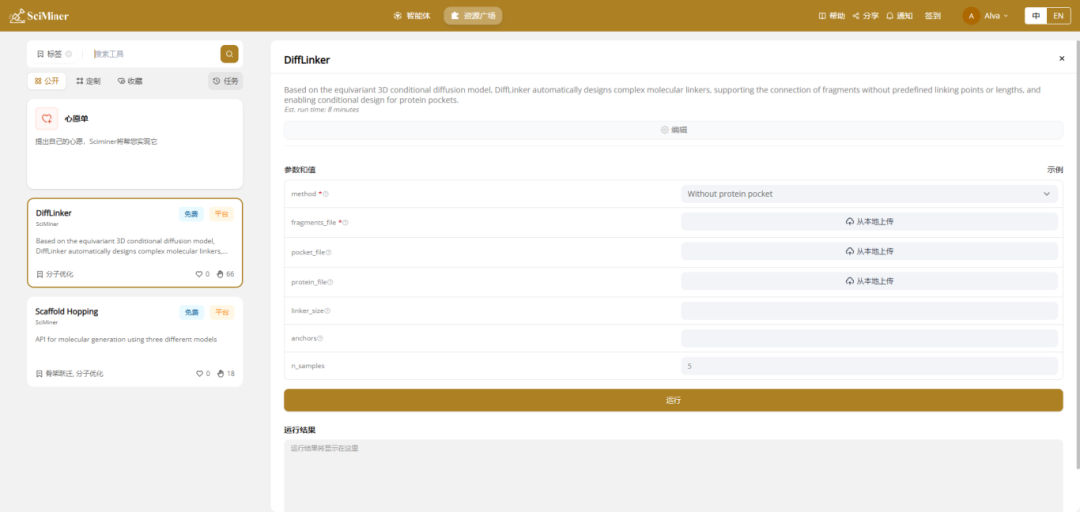Switch to the 定制 tab
The width and height of the screenshot is (1080, 512).
[x=88, y=81]
